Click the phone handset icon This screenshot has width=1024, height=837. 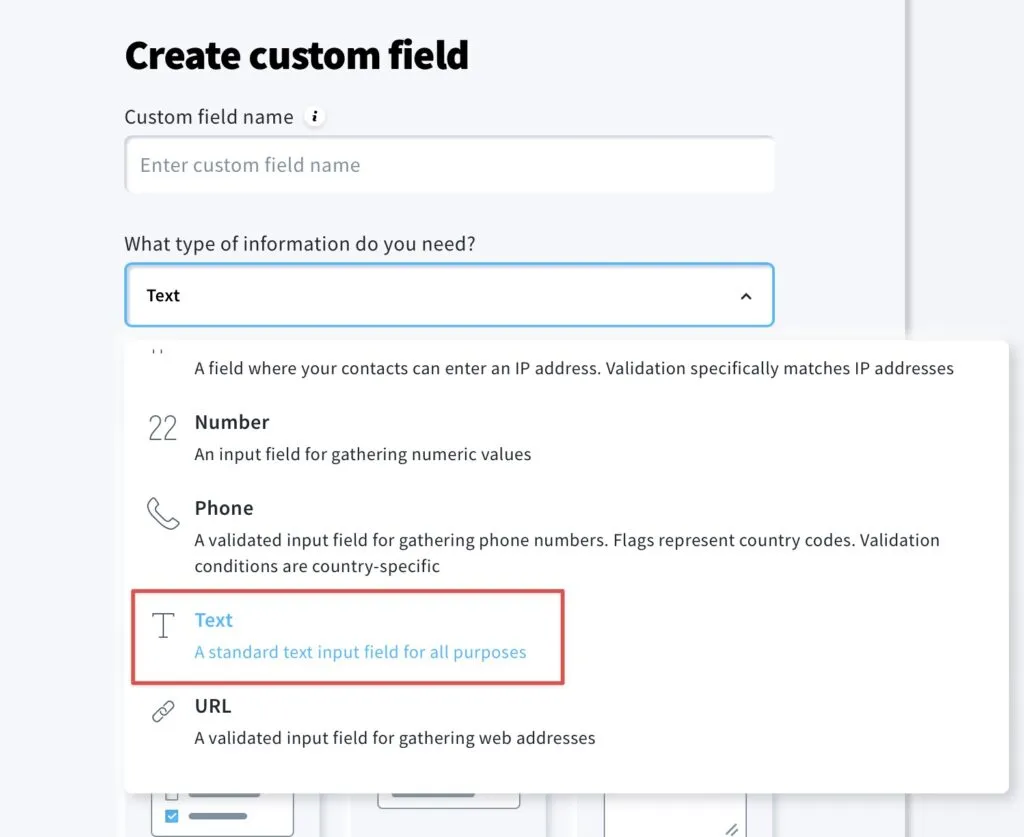[x=163, y=513]
